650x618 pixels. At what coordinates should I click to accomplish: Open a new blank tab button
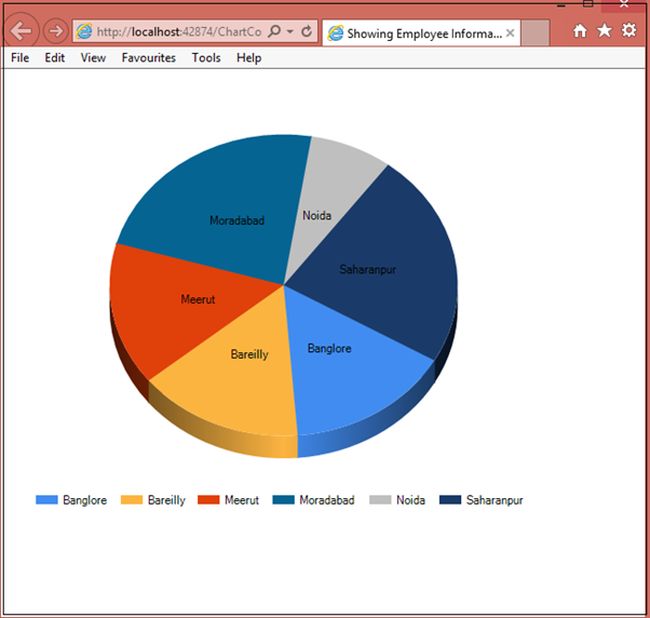pos(536,33)
